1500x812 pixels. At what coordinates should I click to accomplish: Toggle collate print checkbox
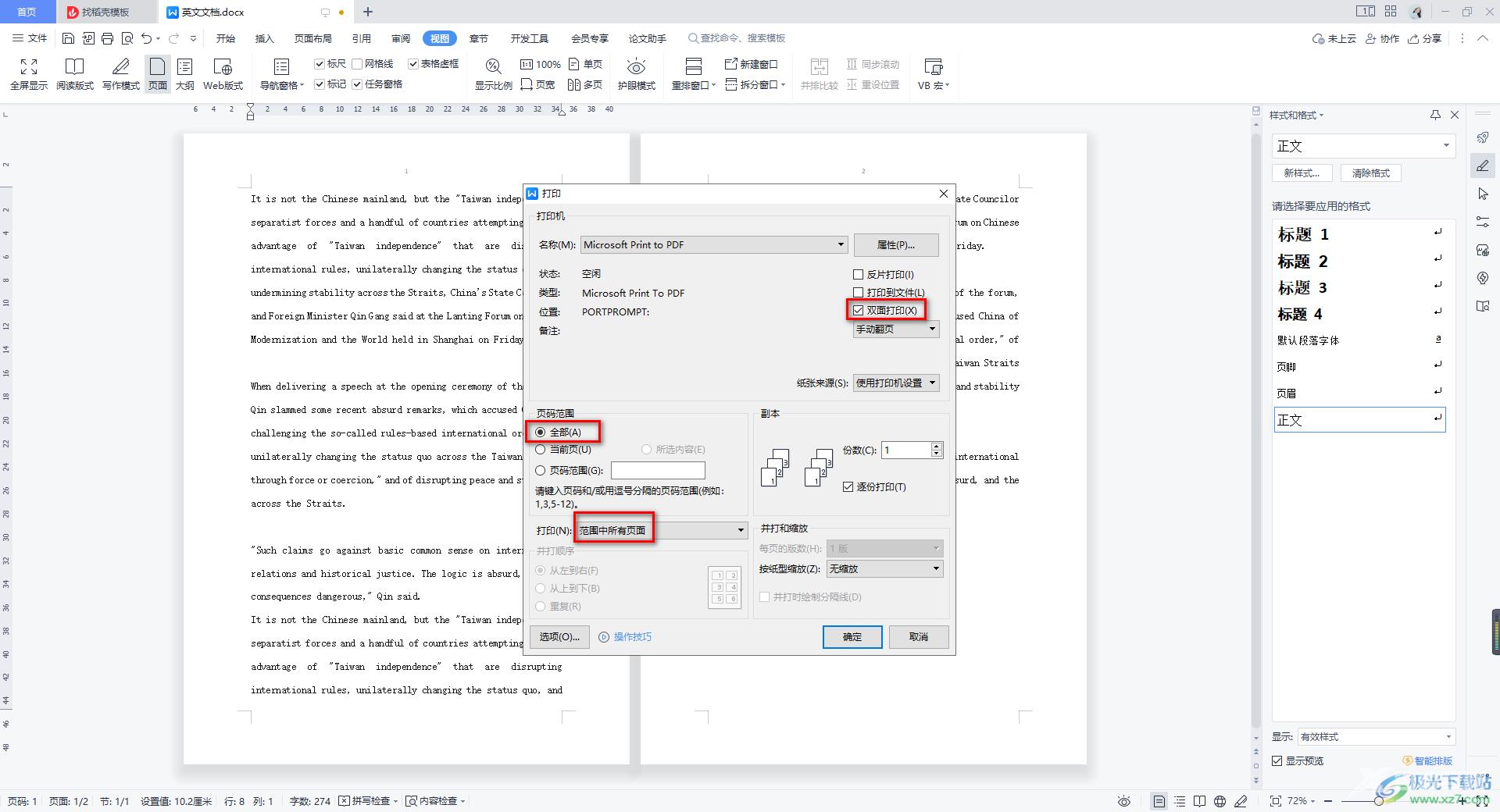click(x=848, y=487)
